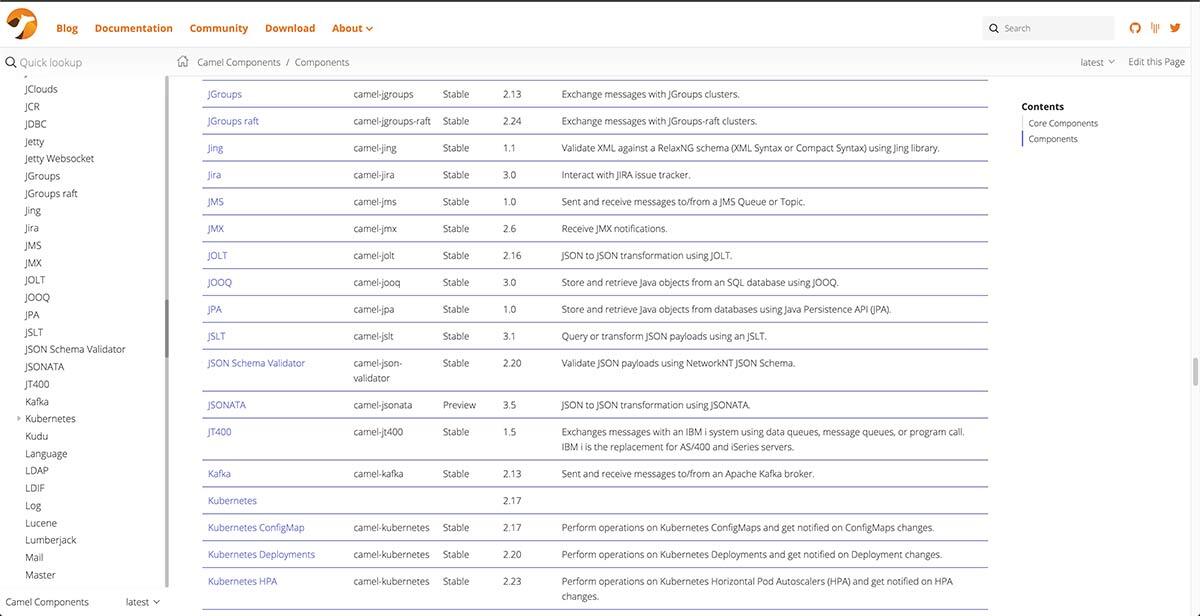This screenshot has width=1200, height=616.
Task: Click the Twitter bird icon
Action: coord(1175,26)
